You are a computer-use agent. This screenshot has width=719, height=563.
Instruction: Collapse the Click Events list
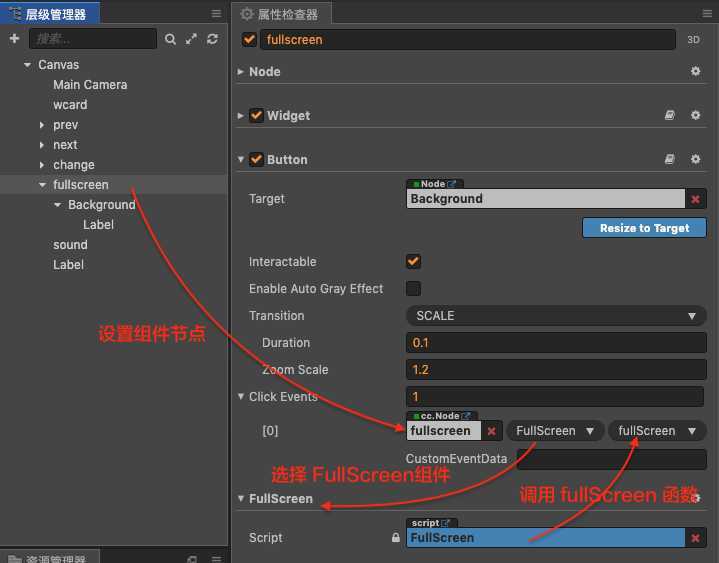[240, 396]
